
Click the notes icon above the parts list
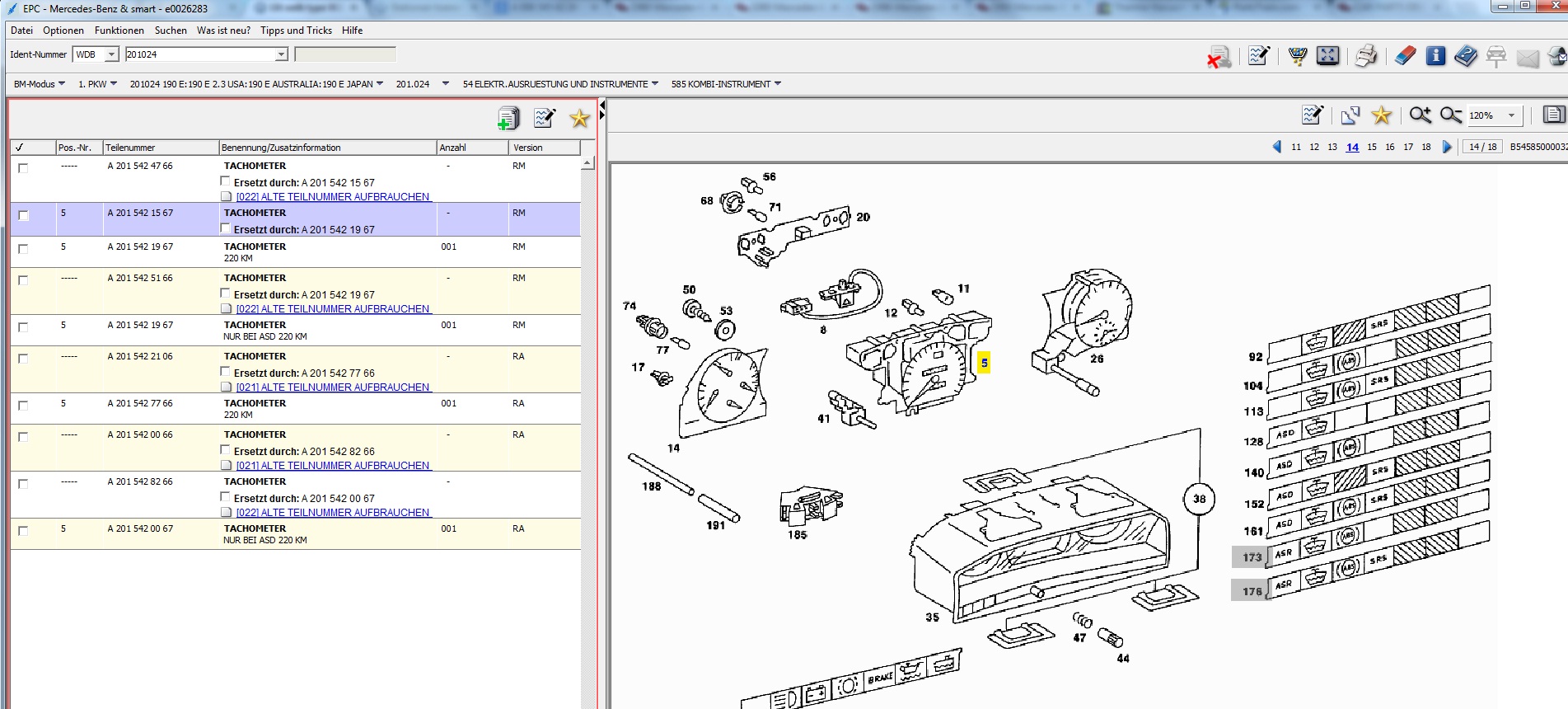pos(544,118)
